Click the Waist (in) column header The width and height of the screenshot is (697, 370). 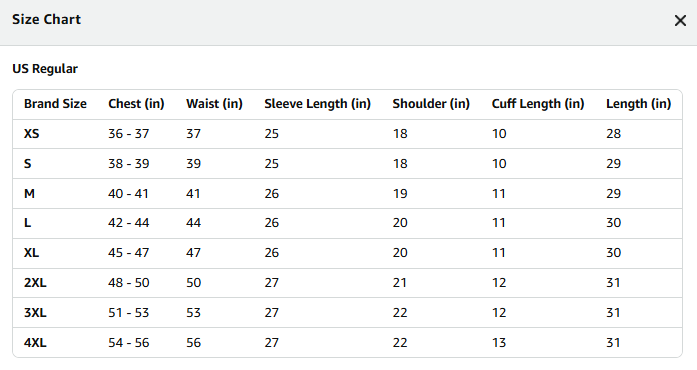coord(214,104)
